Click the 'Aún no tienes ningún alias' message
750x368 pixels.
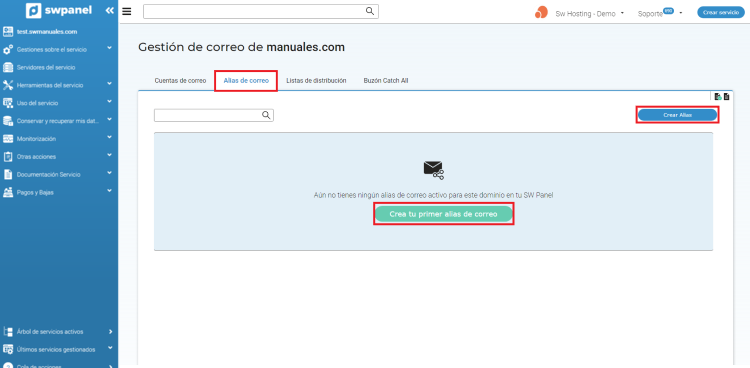click(433, 195)
